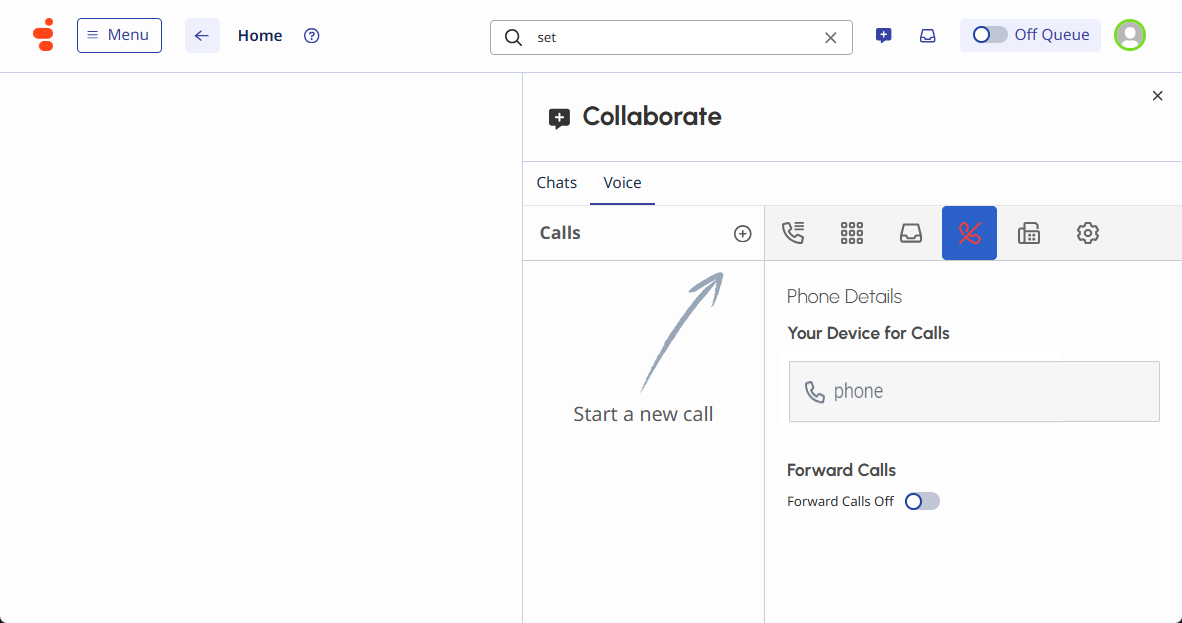Viewport: 1182px width, 623px height.
Task: Select the phone details icon
Action: [x=969, y=233]
